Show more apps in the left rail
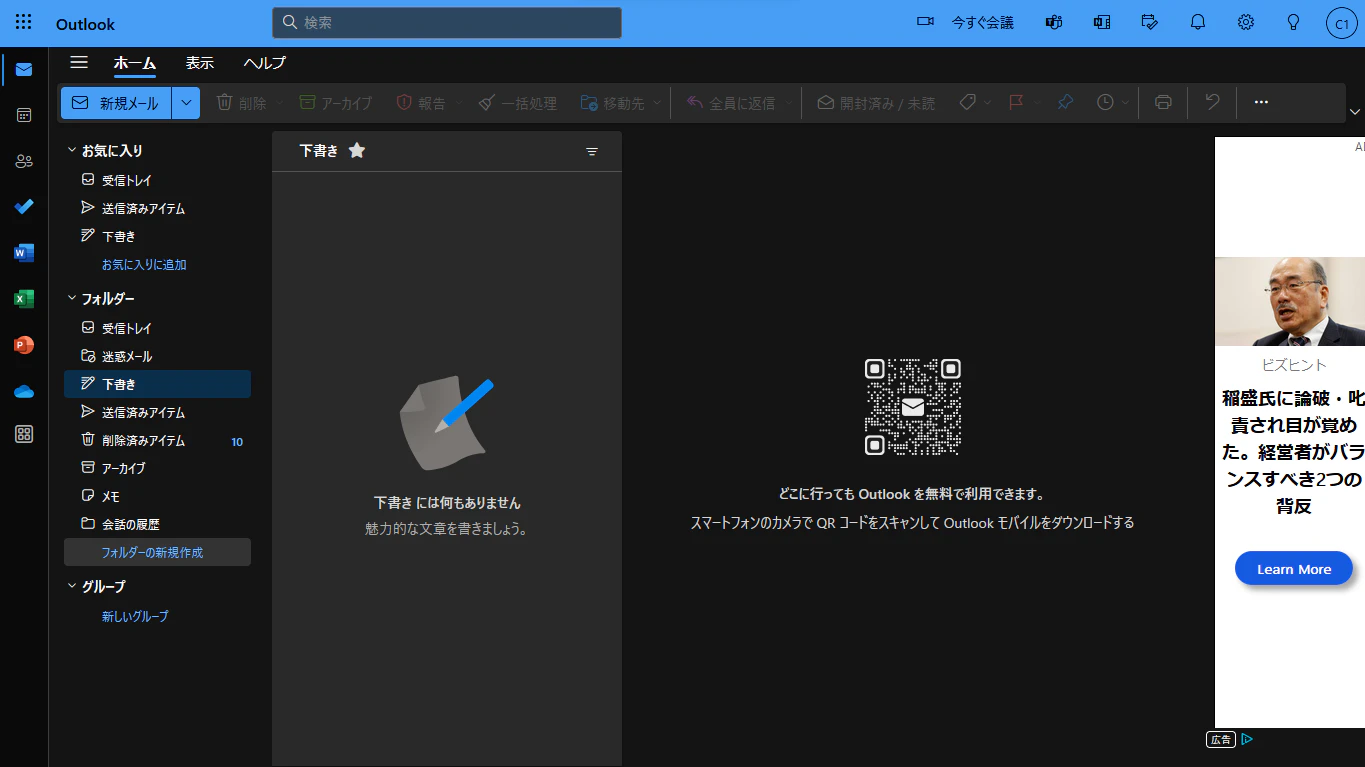Screen dimensions: 1365x767 [24, 434]
